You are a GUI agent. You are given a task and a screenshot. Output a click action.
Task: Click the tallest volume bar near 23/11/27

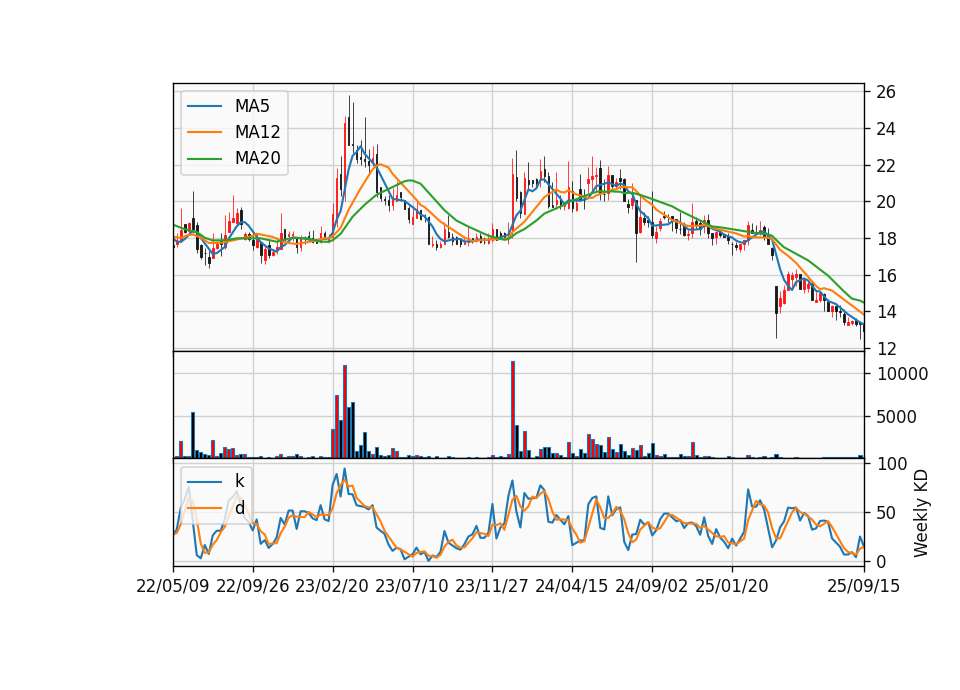coord(513,410)
